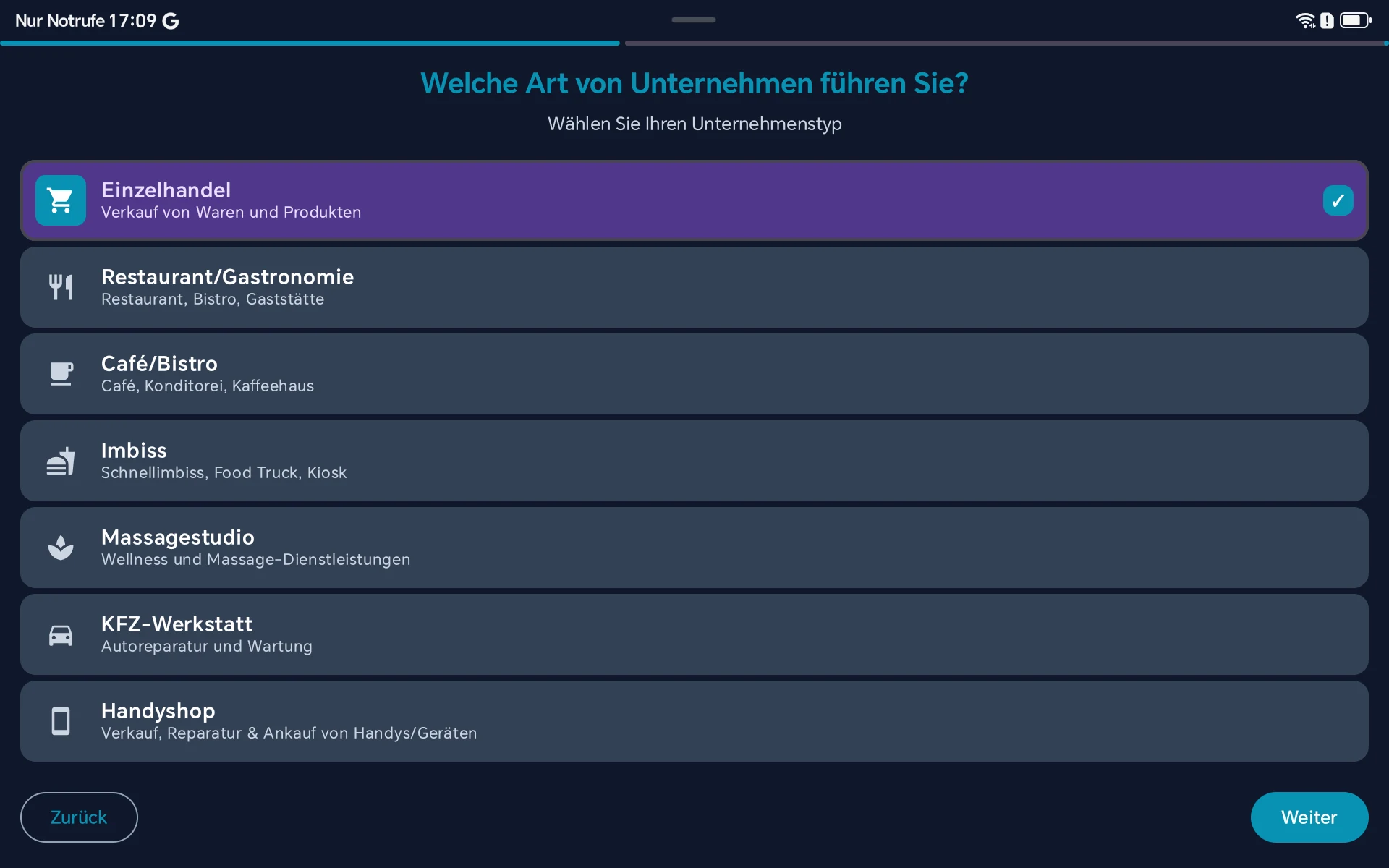
Task: Choose the Café/Bistro business type
Action: coord(694,374)
